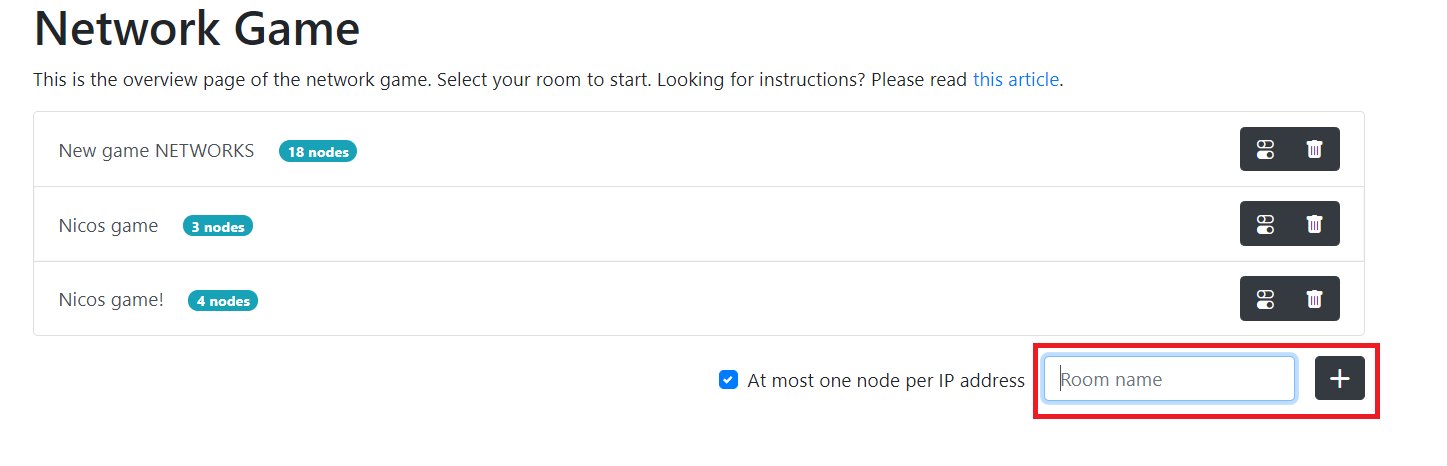1447x466 pixels.
Task: Select the Nicos game room
Action: click(108, 226)
